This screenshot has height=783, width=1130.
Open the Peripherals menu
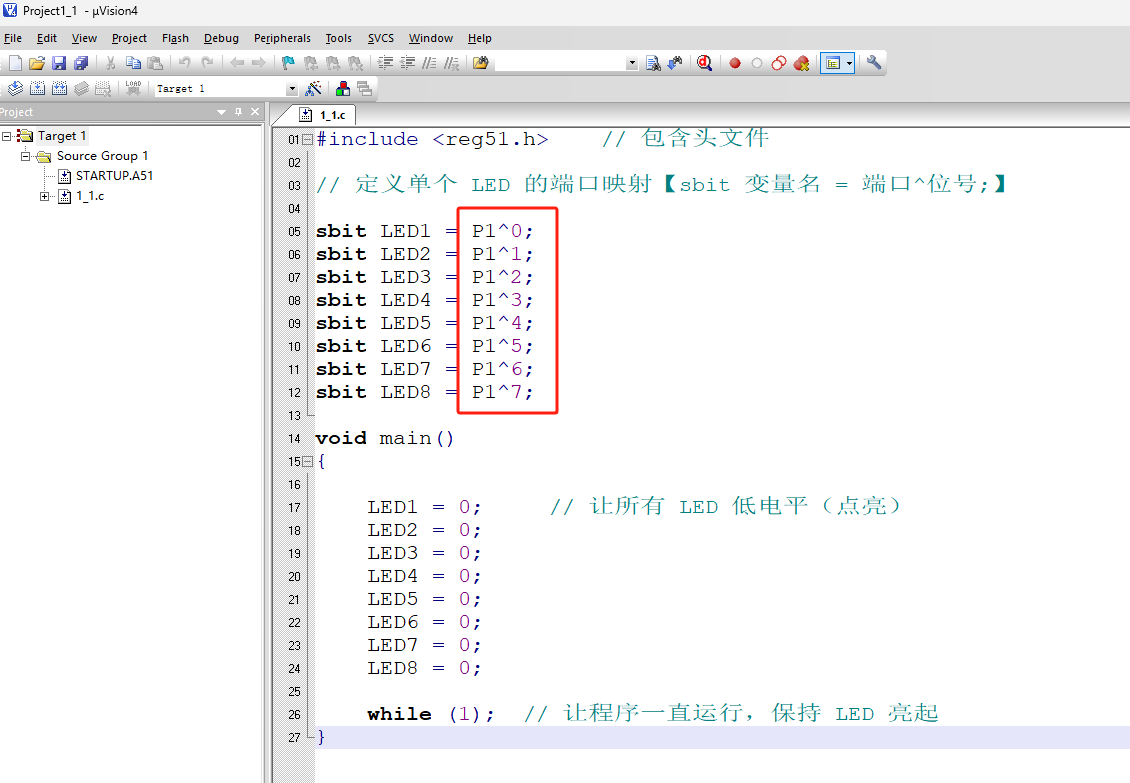coord(282,38)
